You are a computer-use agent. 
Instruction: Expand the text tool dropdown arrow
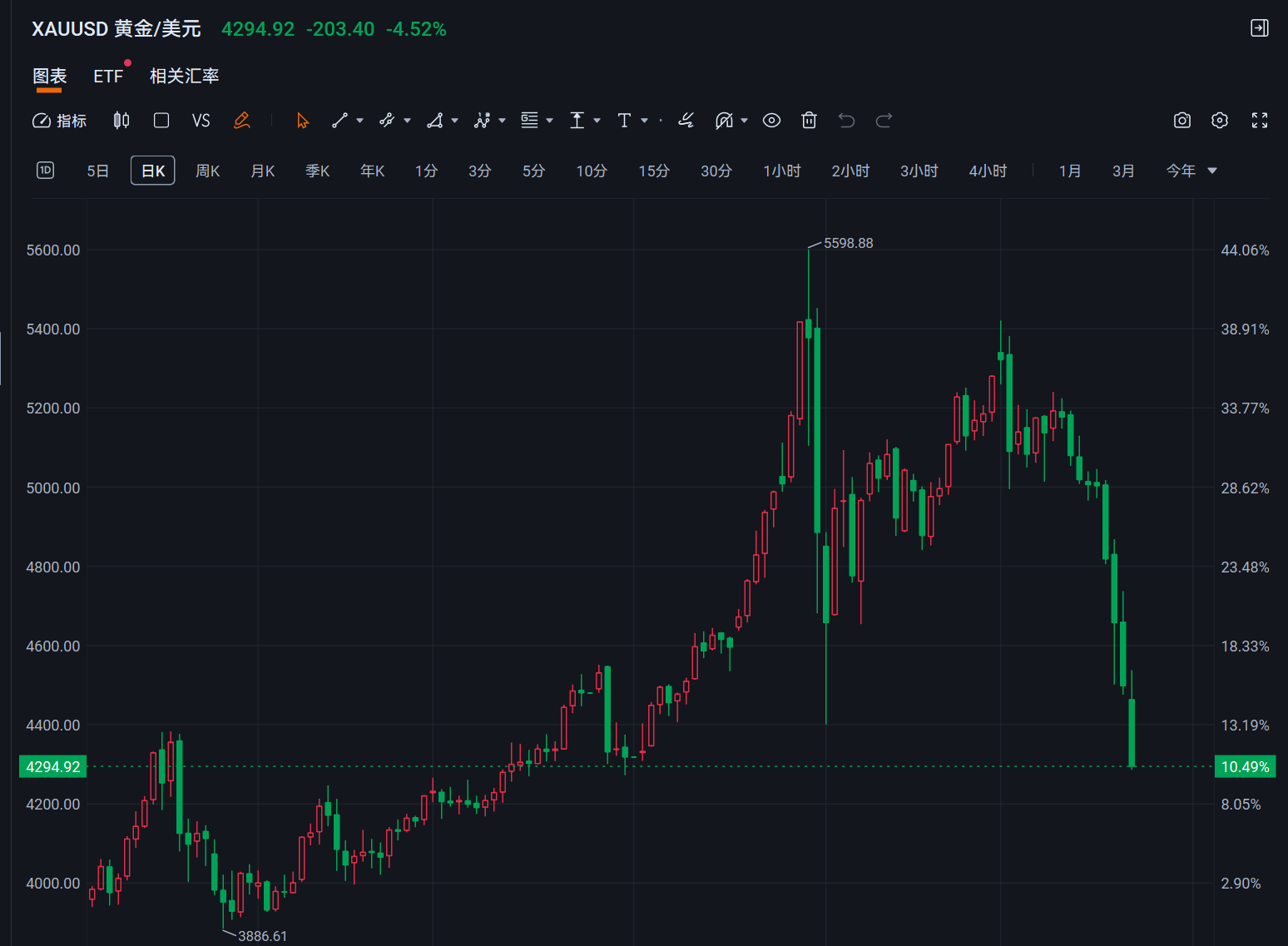[x=644, y=121]
